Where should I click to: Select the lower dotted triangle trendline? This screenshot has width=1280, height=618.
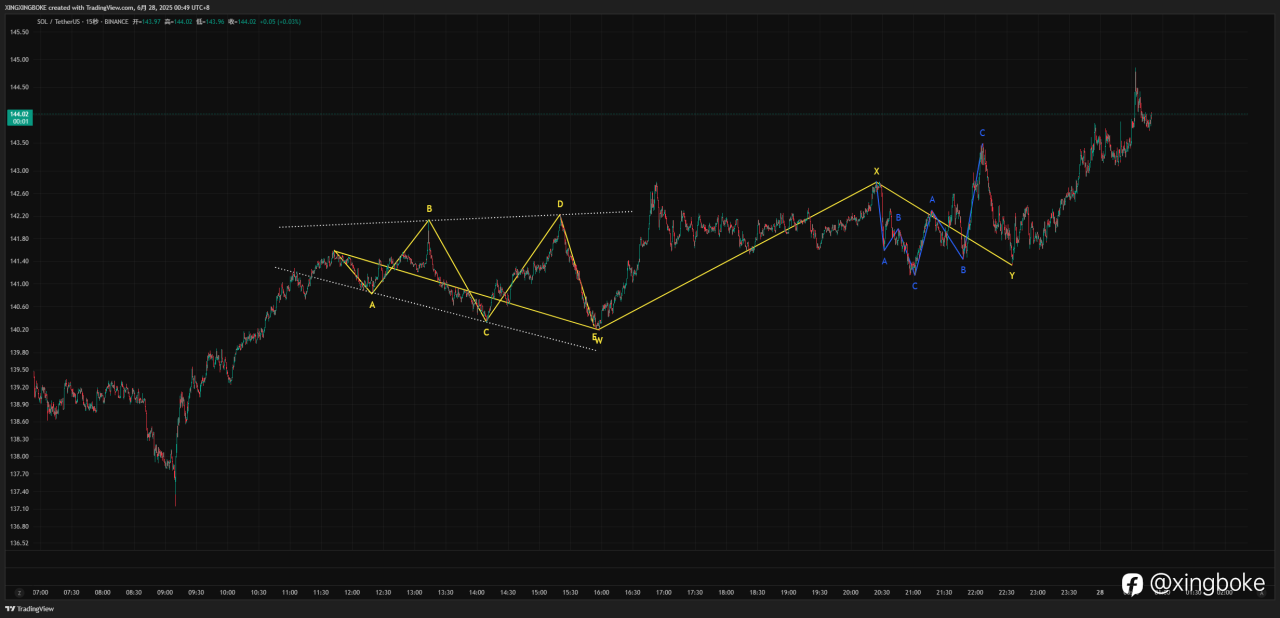435,308
